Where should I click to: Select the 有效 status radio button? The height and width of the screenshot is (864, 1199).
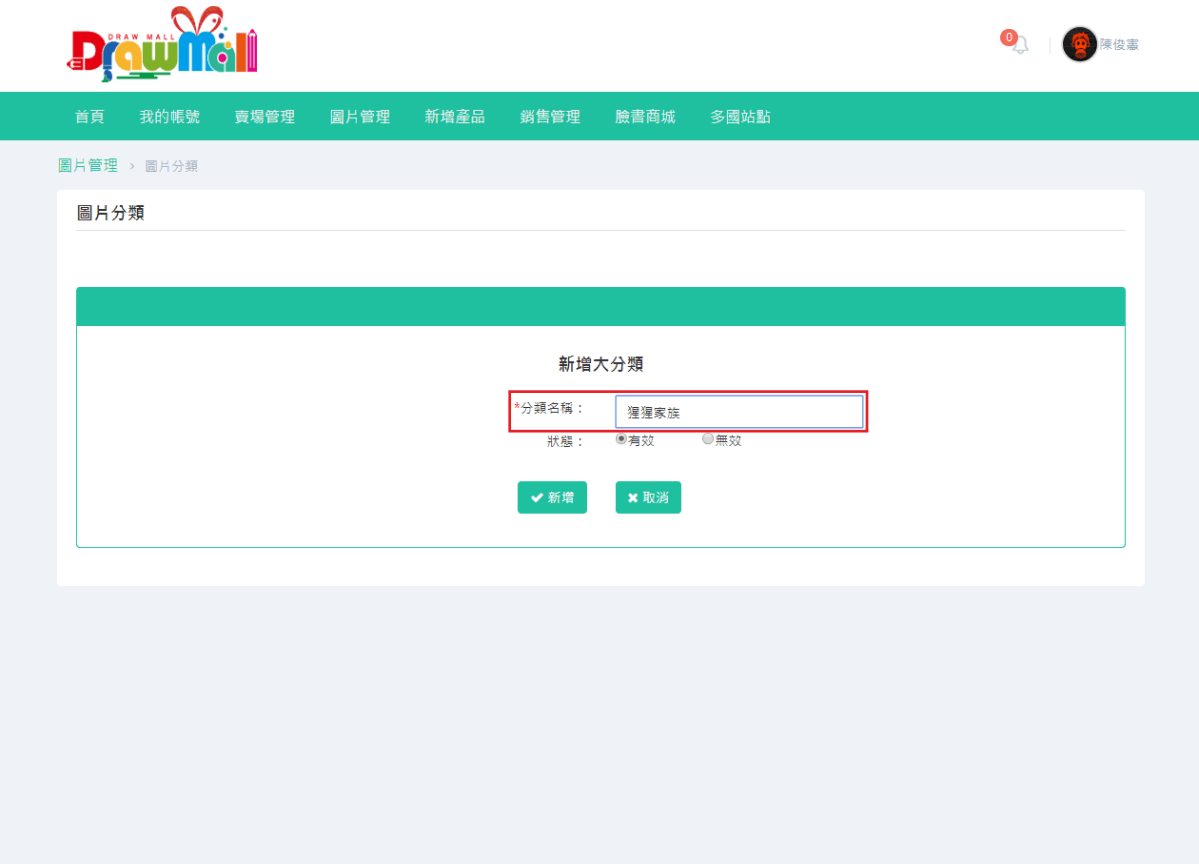tap(621, 438)
